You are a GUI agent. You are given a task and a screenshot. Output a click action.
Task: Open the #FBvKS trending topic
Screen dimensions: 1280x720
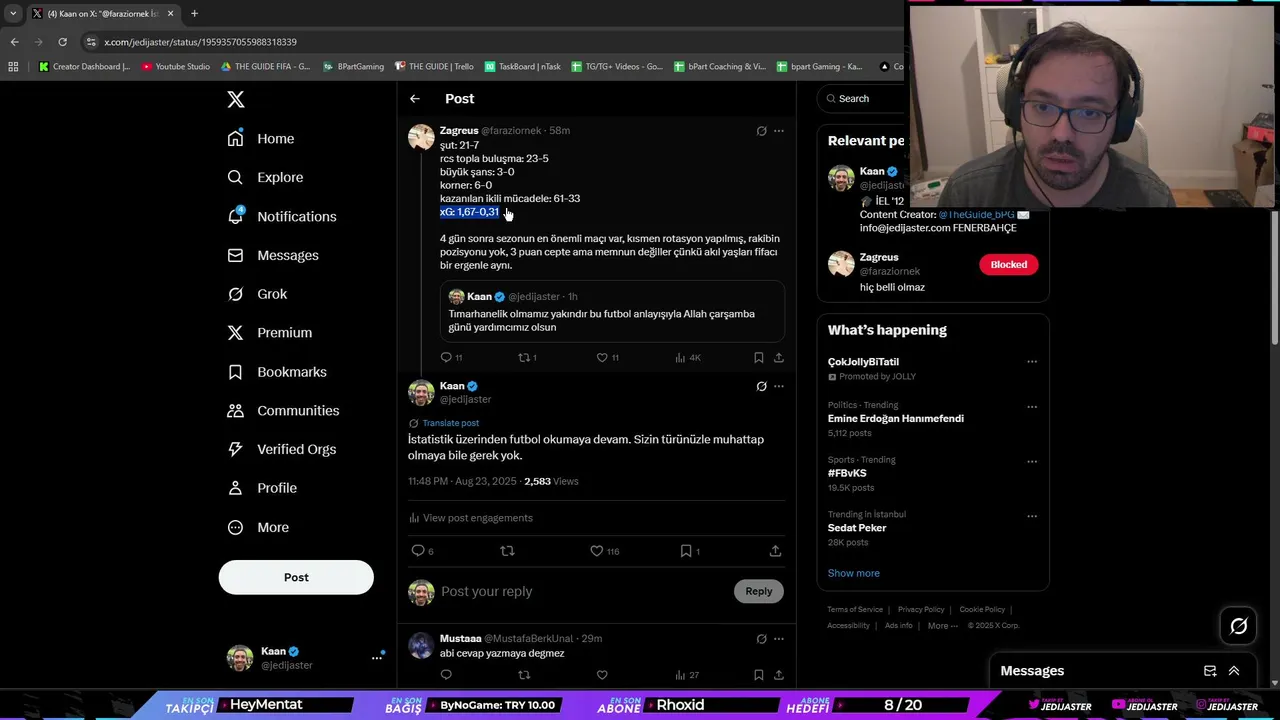pyautogui.click(x=847, y=473)
